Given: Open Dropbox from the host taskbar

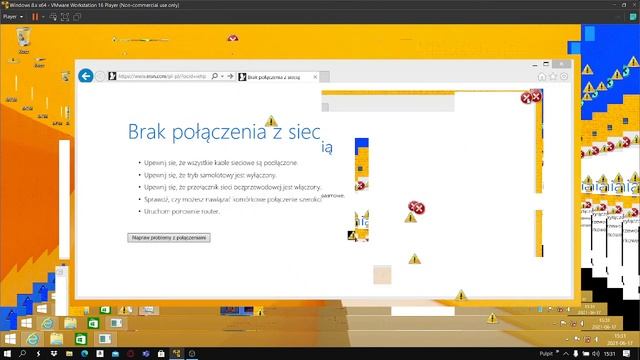Looking at the screenshot, I should [53, 354].
